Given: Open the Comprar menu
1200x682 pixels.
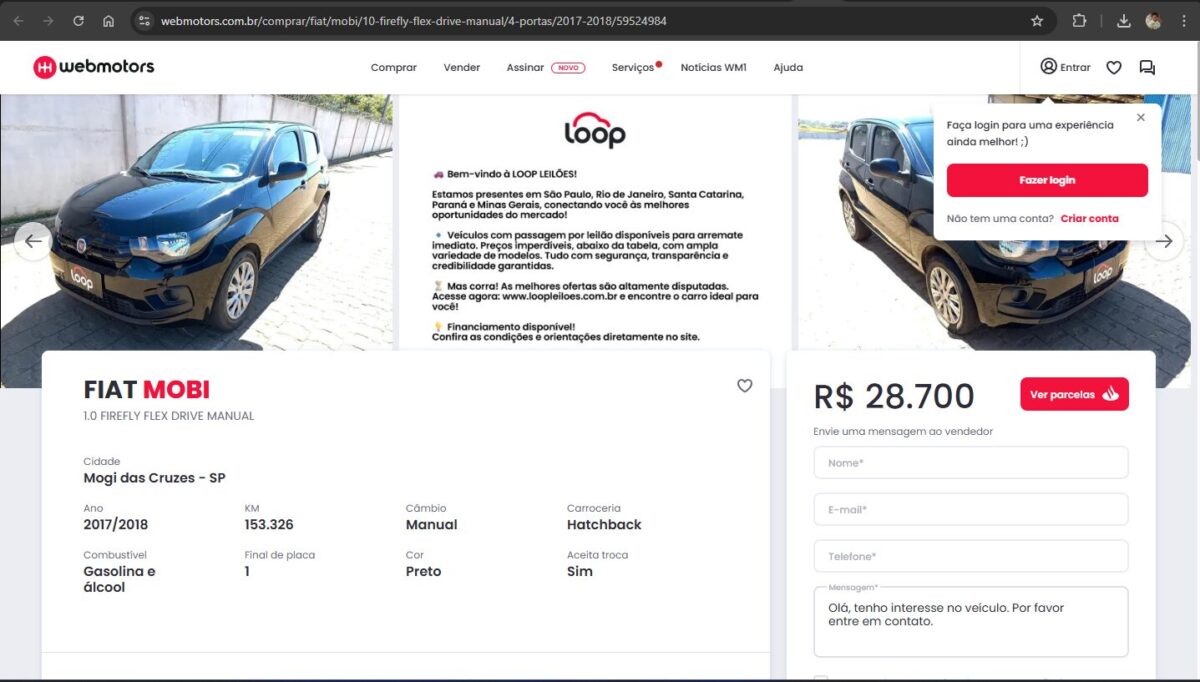Looking at the screenshot, I should [393, 67].
